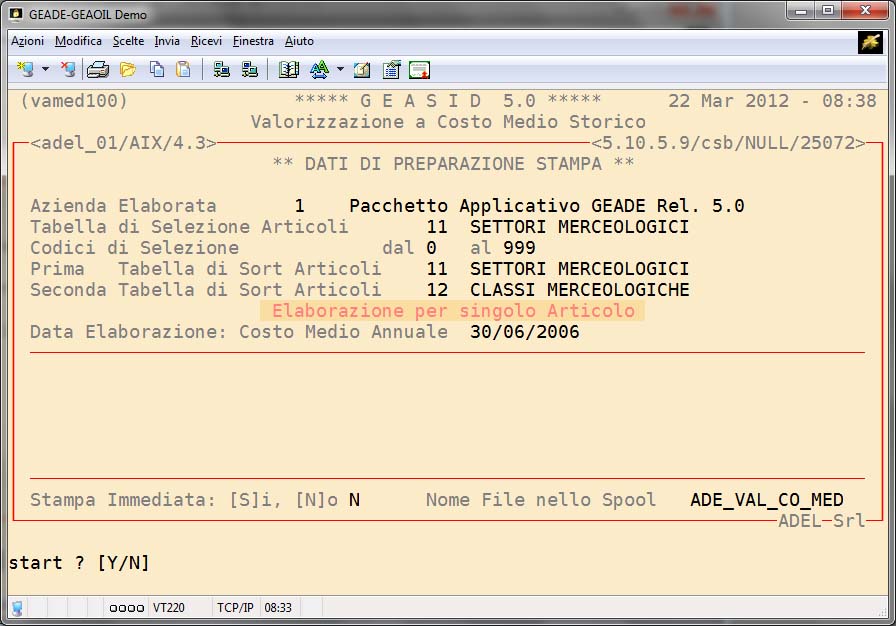The height and width of the screenshot is (626, 896).
Task: Click the disconnect session icon
Action: [x=68, y=70]
